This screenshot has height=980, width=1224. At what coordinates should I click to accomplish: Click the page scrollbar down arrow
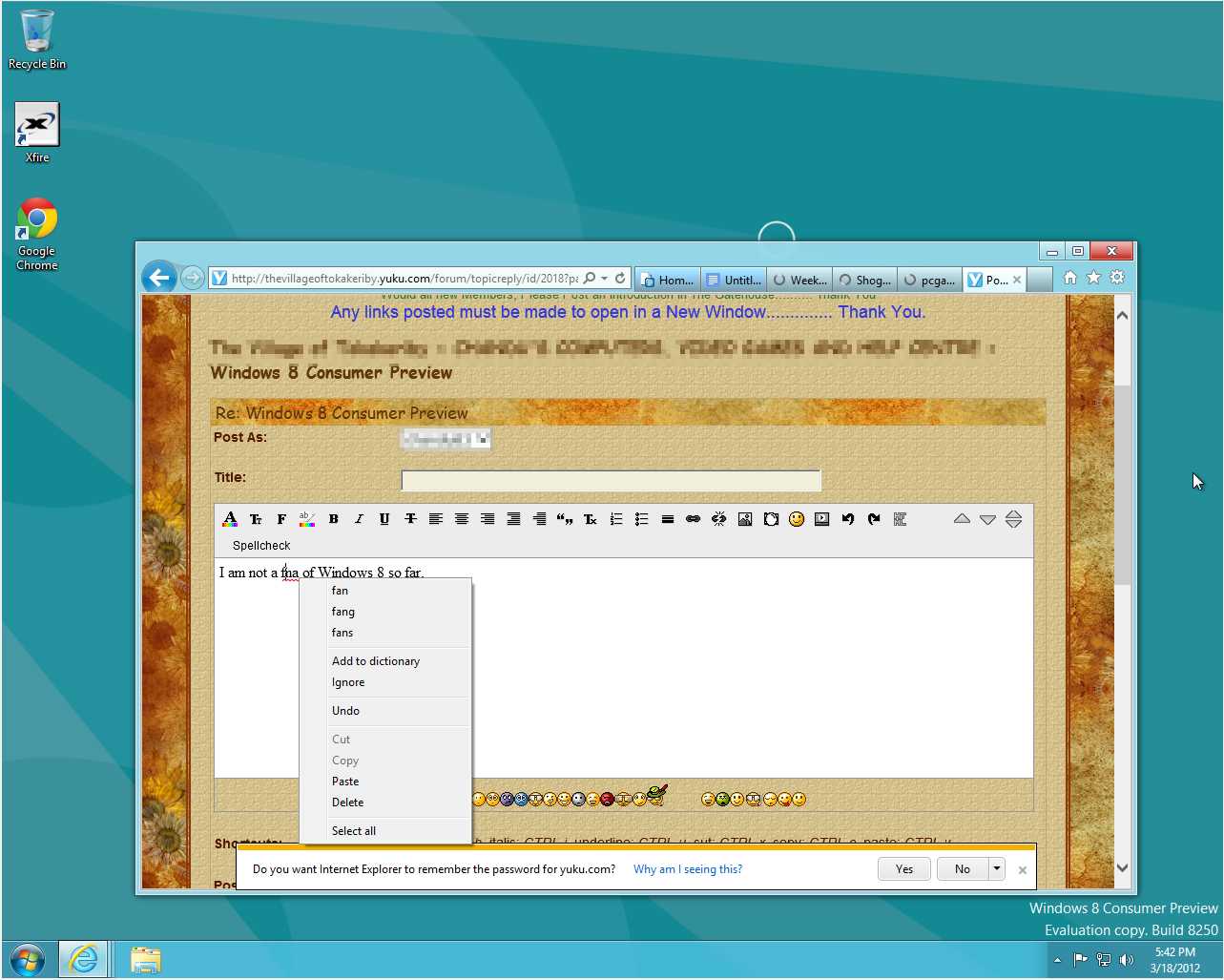tap(1122, 868)
